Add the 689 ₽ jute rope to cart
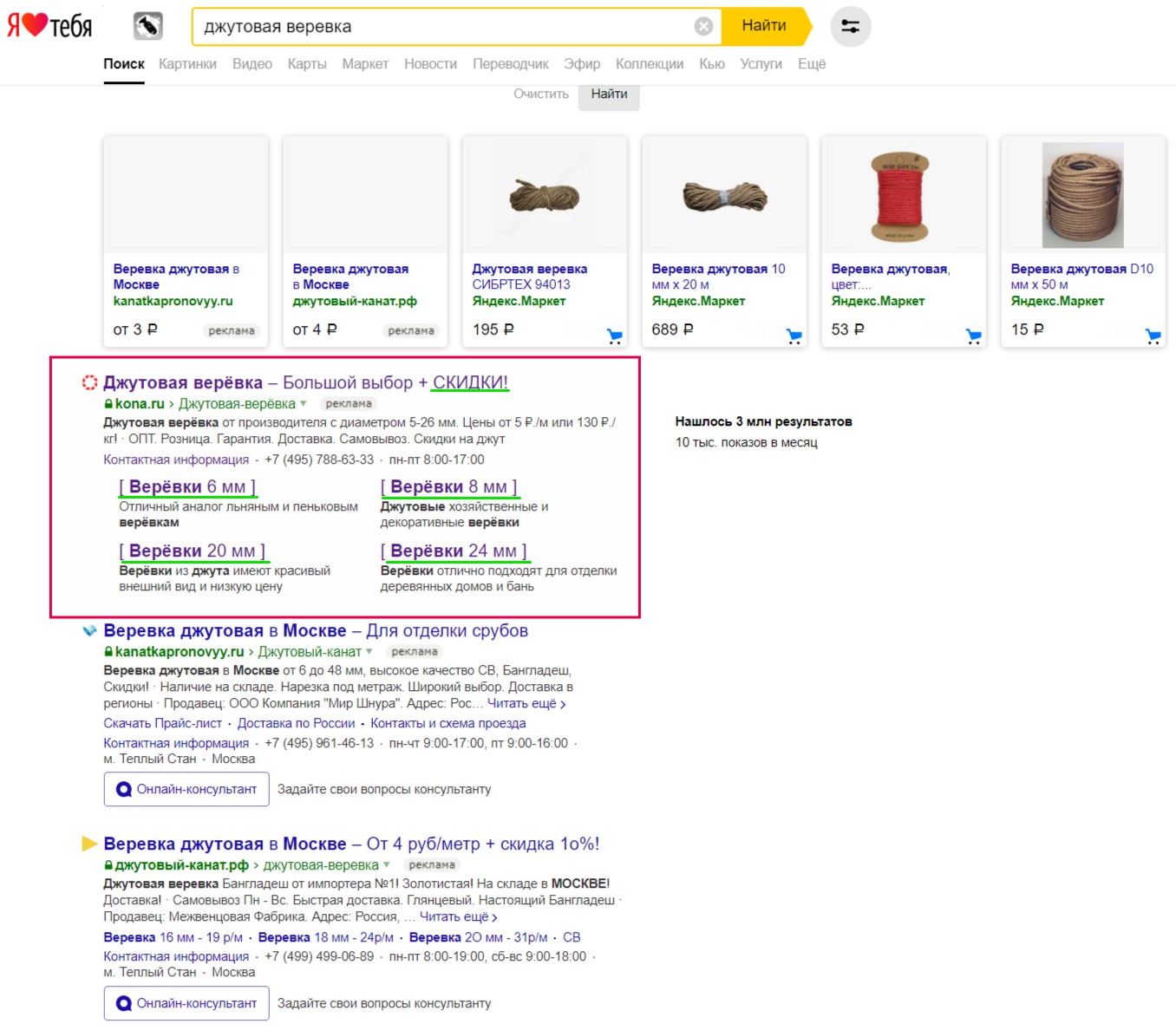Viewport: 1176px width, 1030px height. point(794,336)
